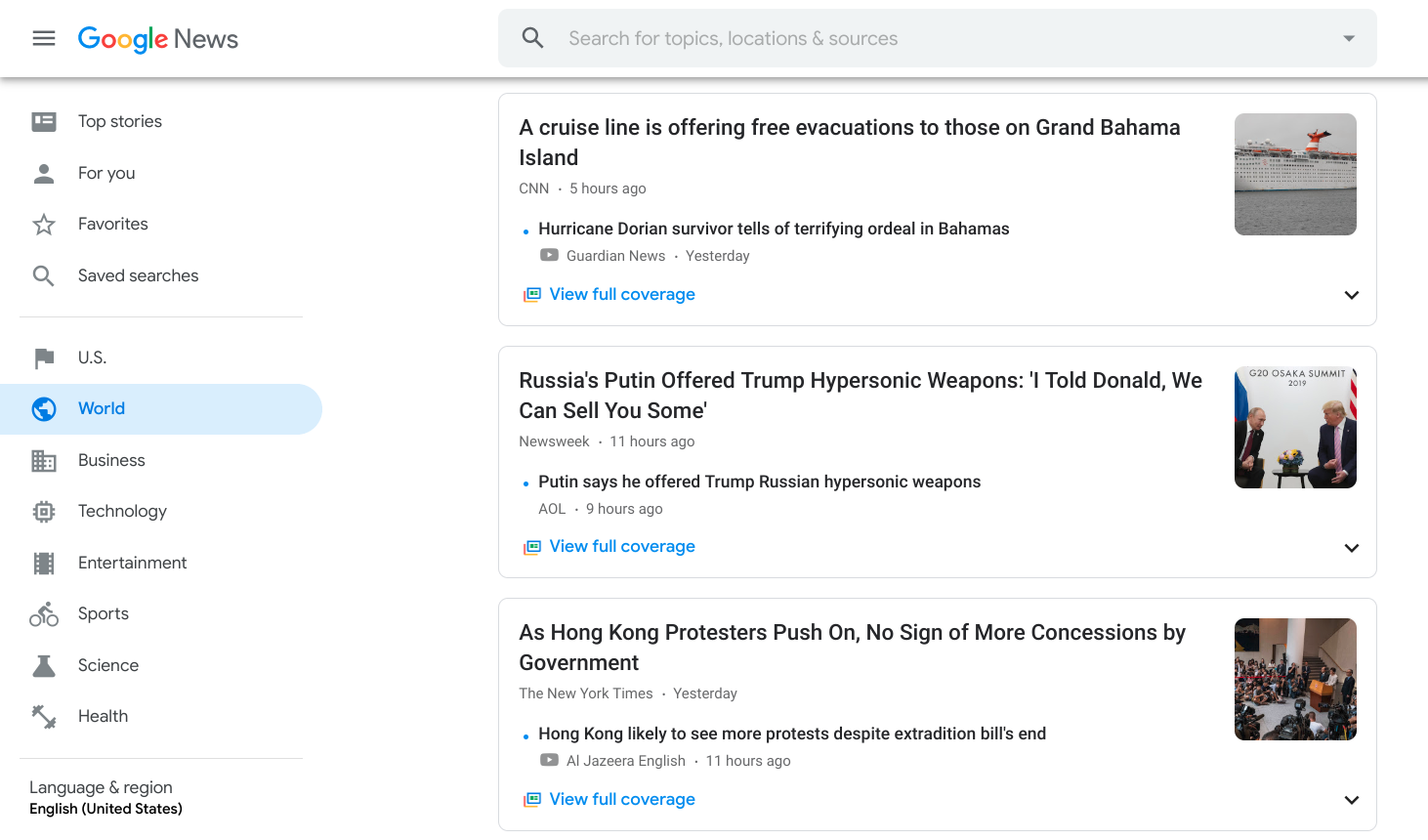Expand the Putin hypersonic weapons story
This screenshot has height=840, width=1428.
pos(1351,548)
